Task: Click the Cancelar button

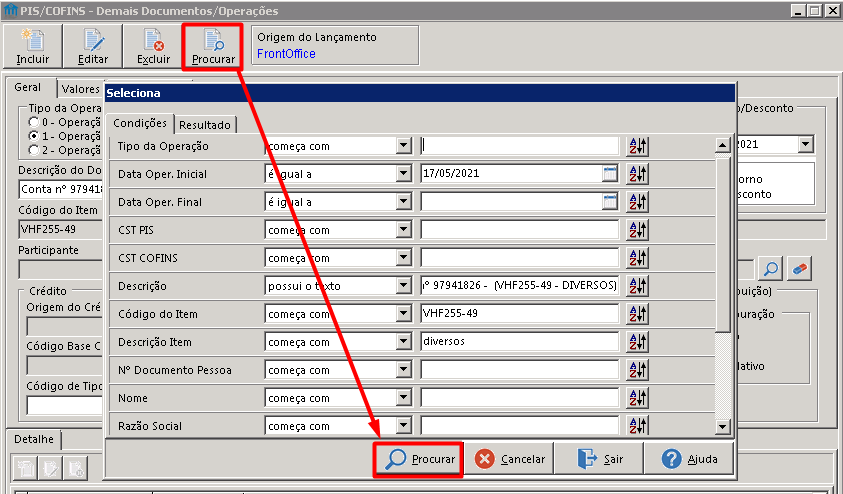Action: [509, 459]
